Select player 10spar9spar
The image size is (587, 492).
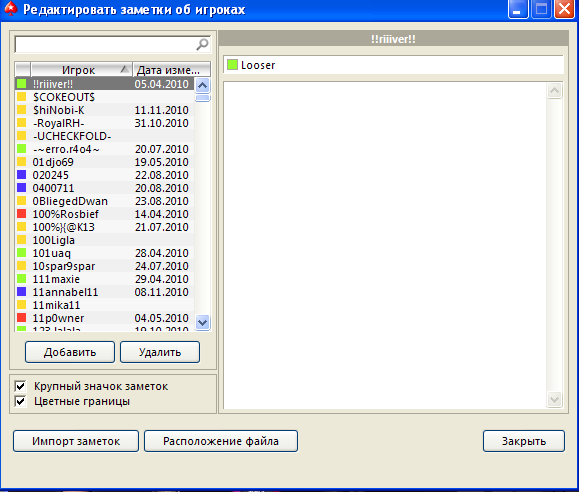(x=104, y=266)
